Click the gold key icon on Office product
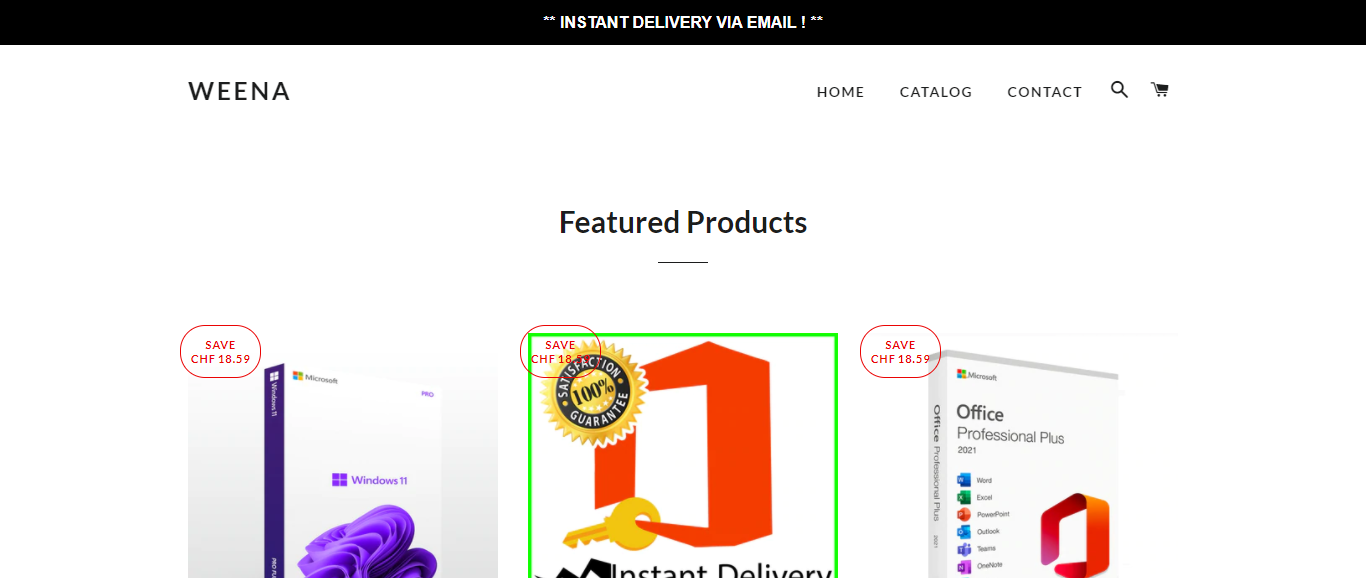1366x578 pixels. (611, 524)
